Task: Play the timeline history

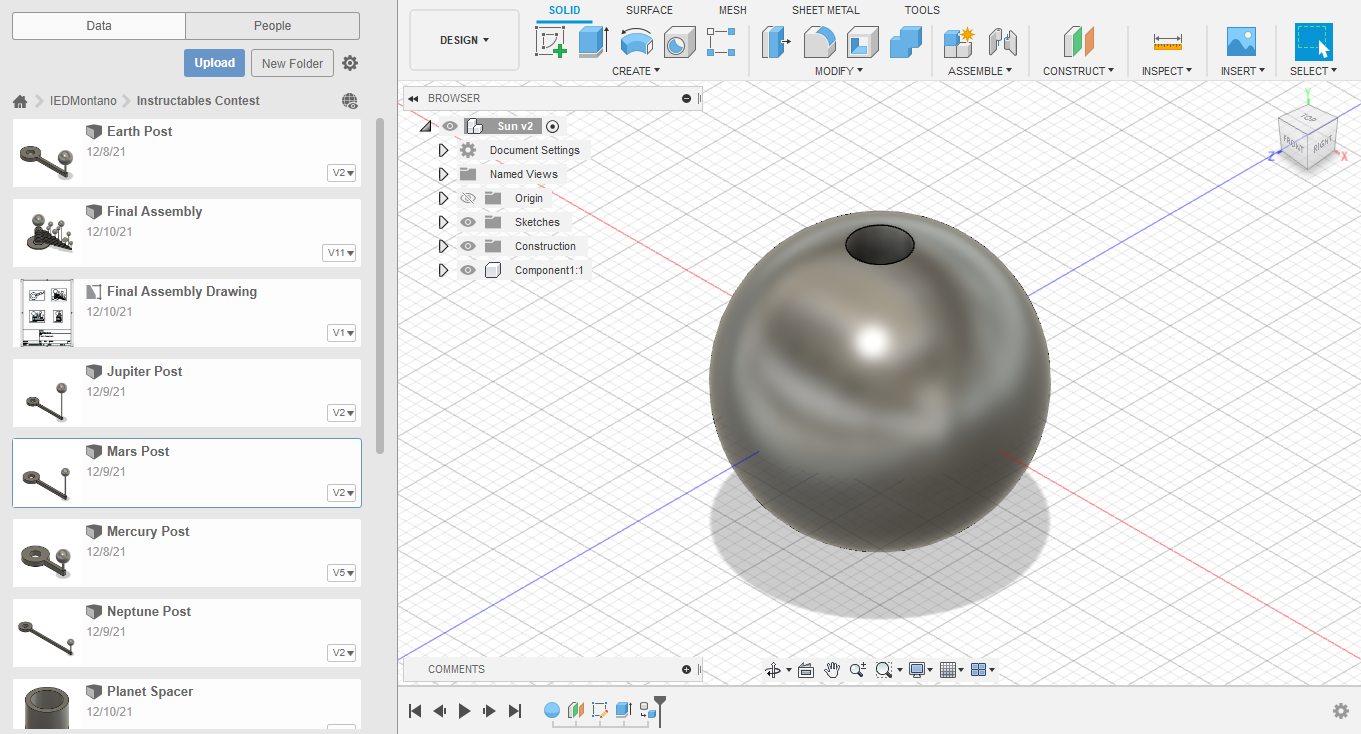Action: click(x=464, y=711)
